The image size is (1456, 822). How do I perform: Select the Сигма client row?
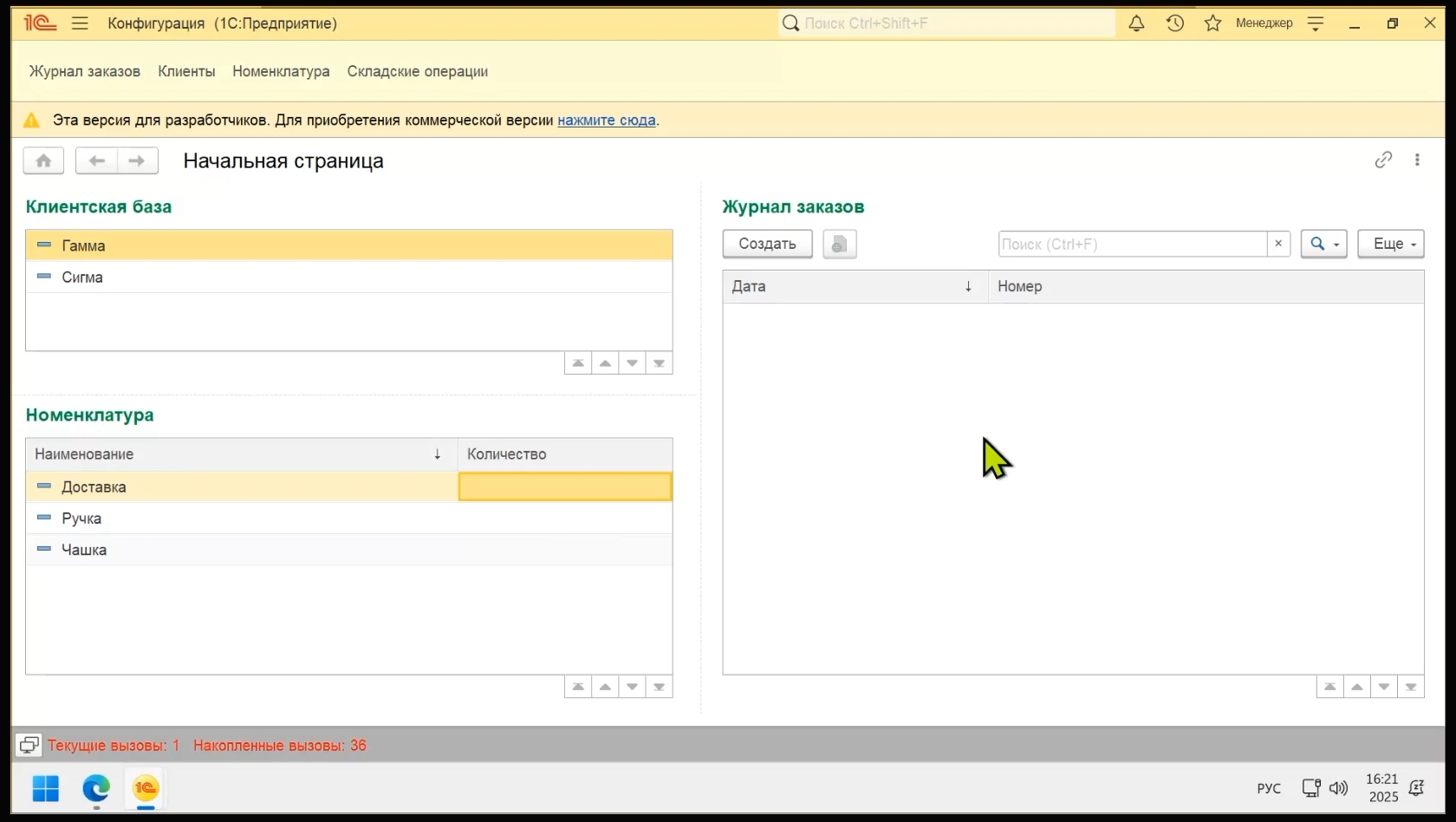click(x=82, y=277)
